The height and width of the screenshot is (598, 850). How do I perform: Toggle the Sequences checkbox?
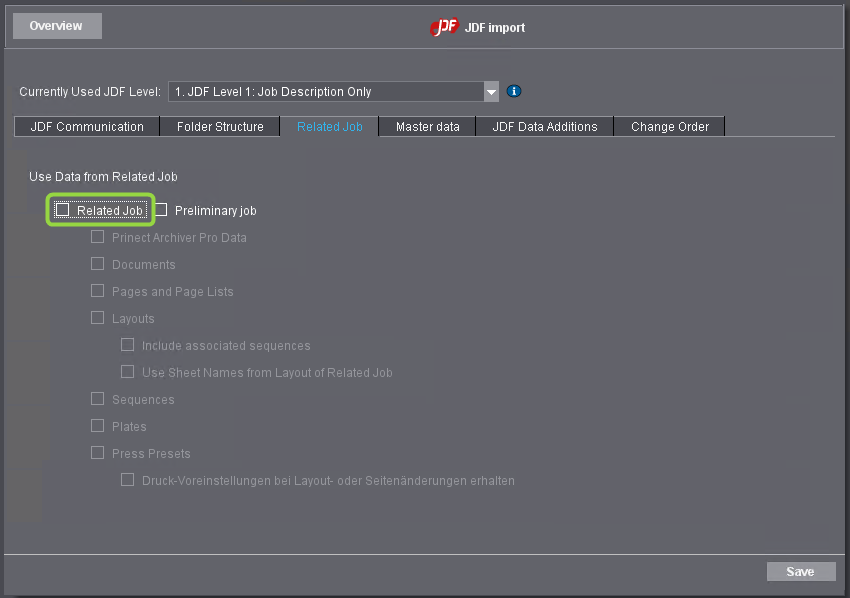(x=97, y=399)
